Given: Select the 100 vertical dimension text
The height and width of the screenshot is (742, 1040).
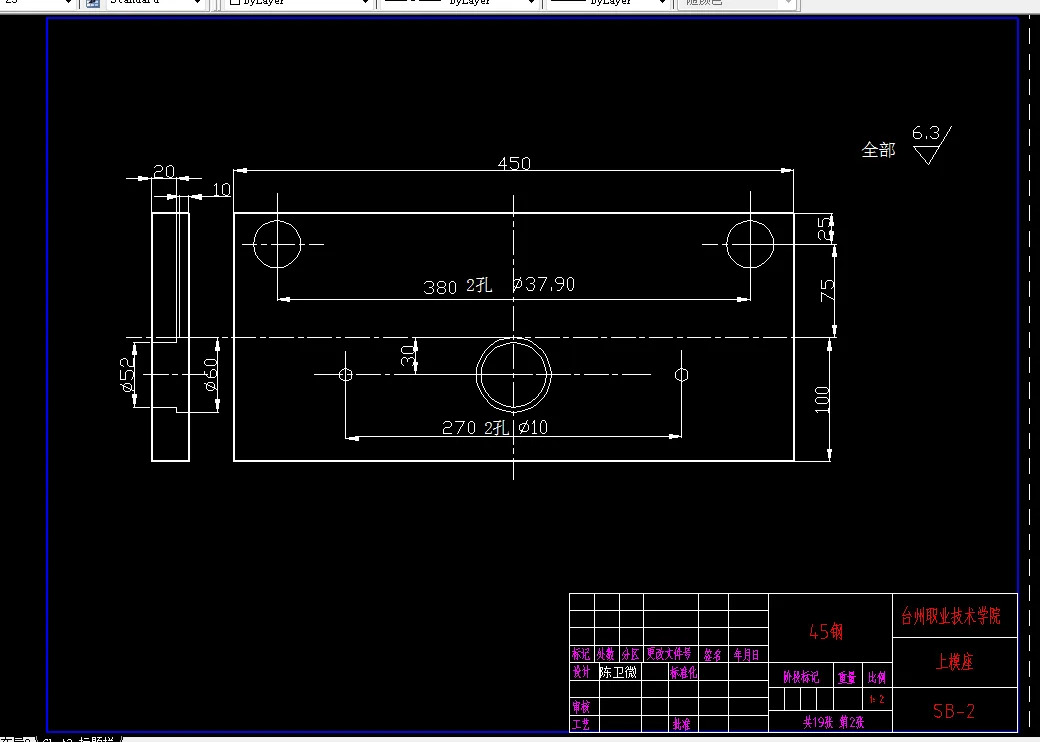Looking at the screenshot, I should tap(822, 399).
